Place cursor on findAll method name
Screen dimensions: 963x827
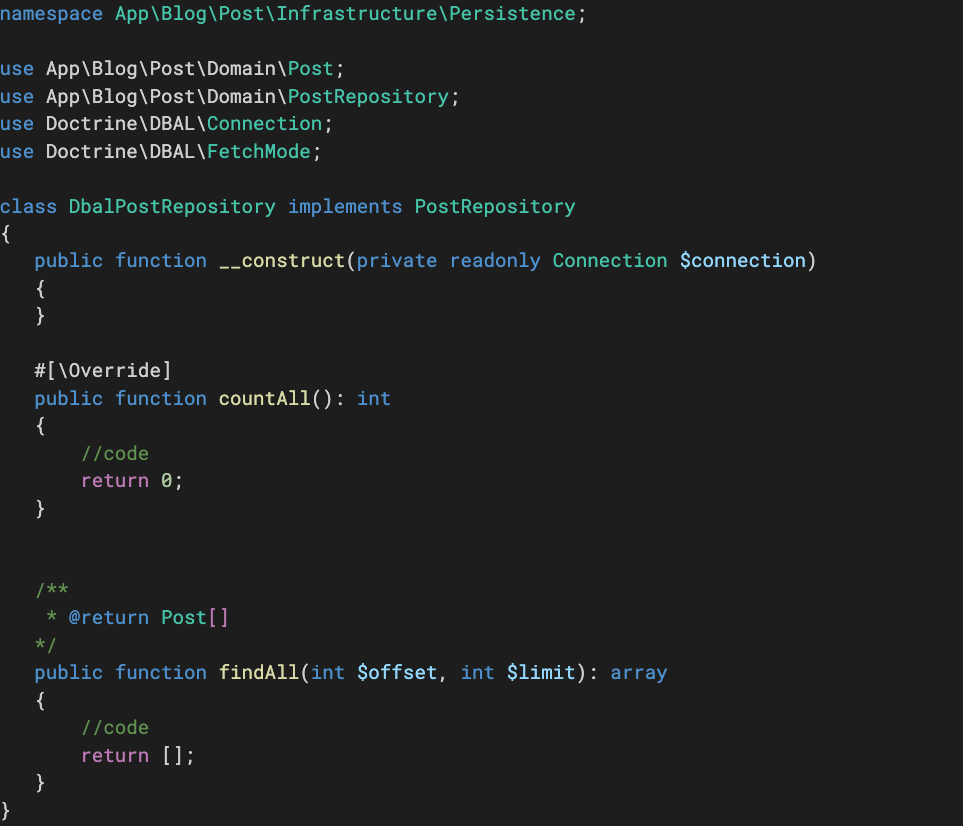coord(258,673)
